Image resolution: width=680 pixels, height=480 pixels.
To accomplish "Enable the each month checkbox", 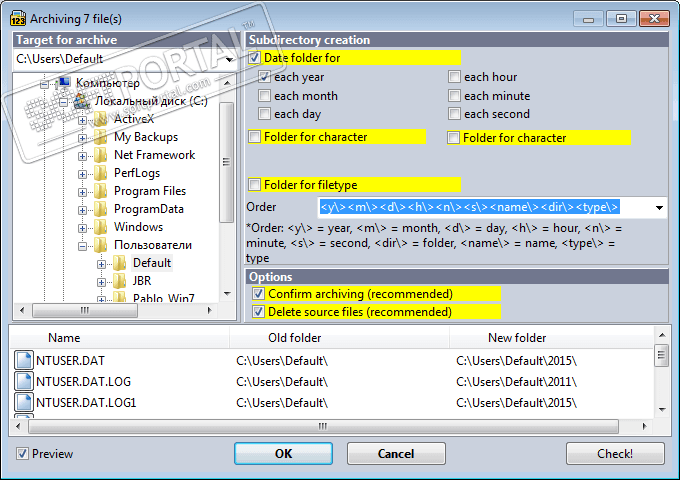I will pyautogui.click(x=264, y=95).
